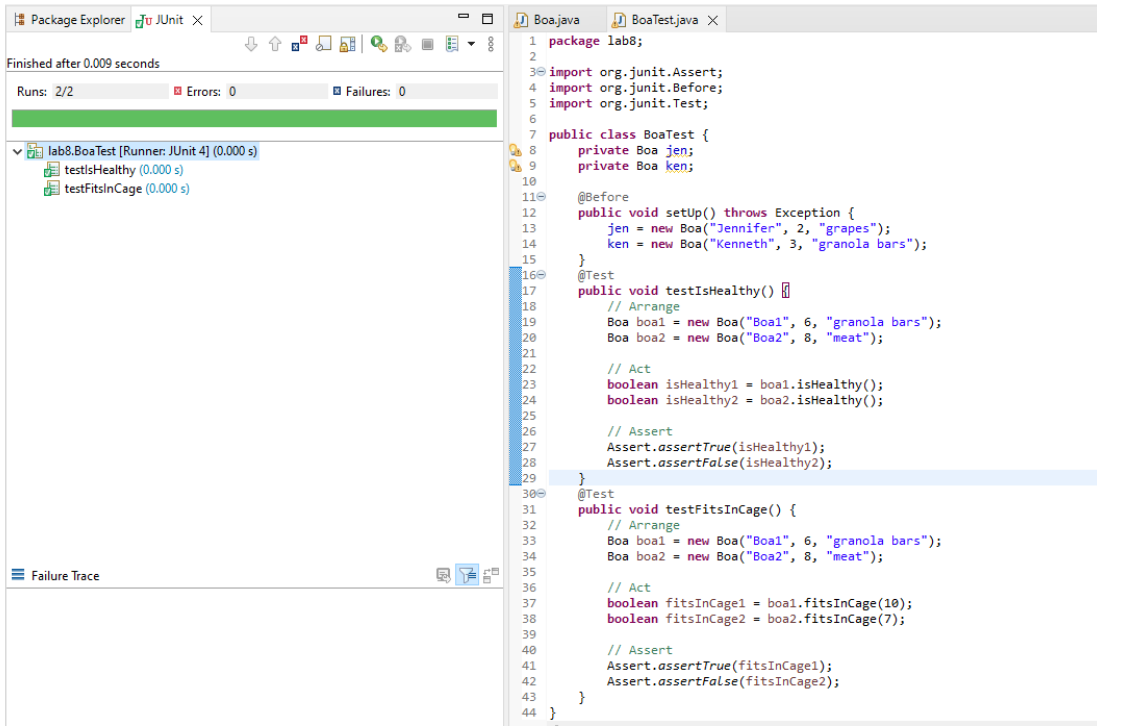Collapse the setUp method fold at line 11
Image resolution: width=1132 pixels, height=726 pixels.
tap(541, 197)
